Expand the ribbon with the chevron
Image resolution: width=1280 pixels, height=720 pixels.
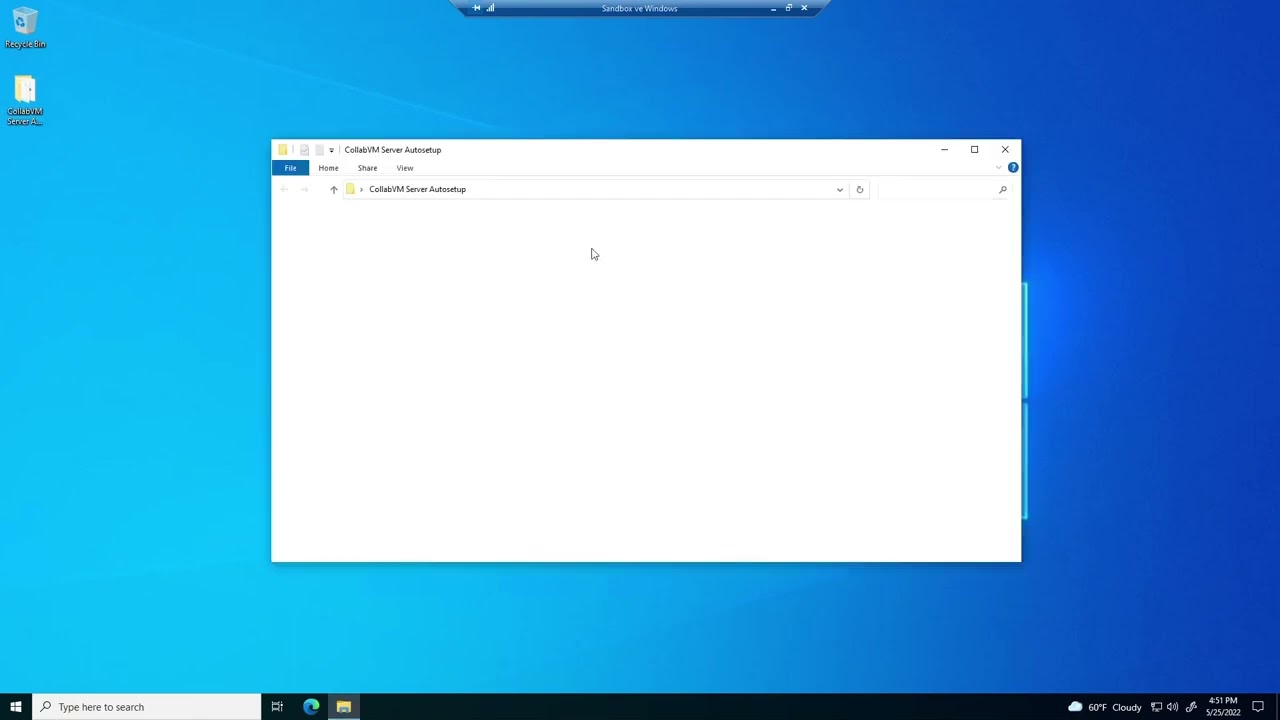(x=998, y=168)
